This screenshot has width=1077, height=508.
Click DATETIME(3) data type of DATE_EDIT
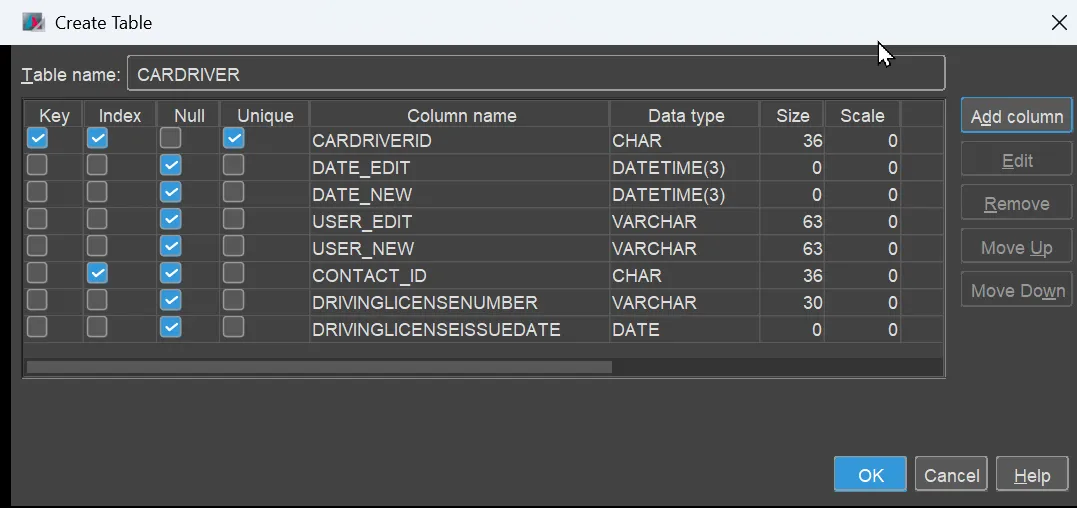coord(684,168)
